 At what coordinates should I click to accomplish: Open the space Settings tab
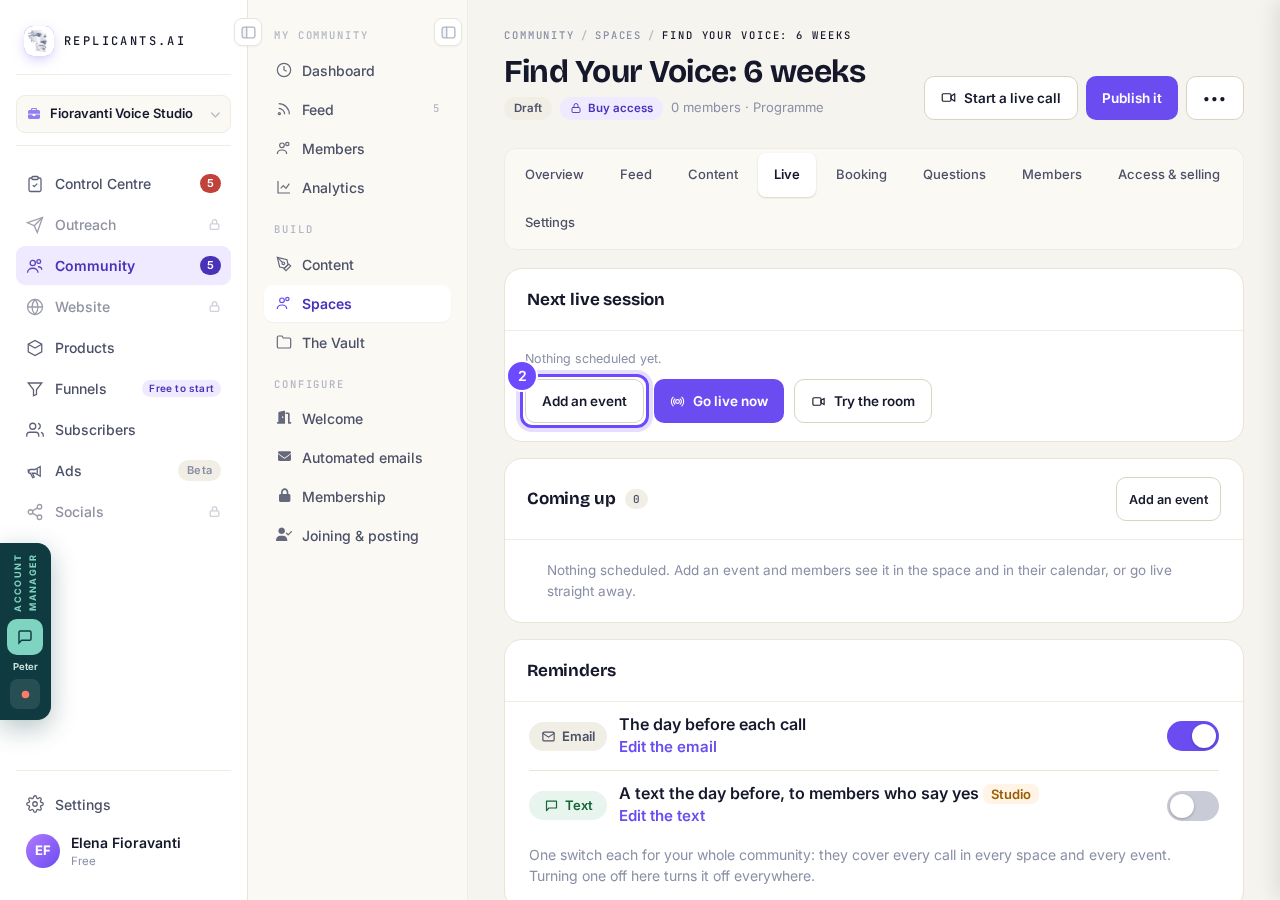pos(550,223)
